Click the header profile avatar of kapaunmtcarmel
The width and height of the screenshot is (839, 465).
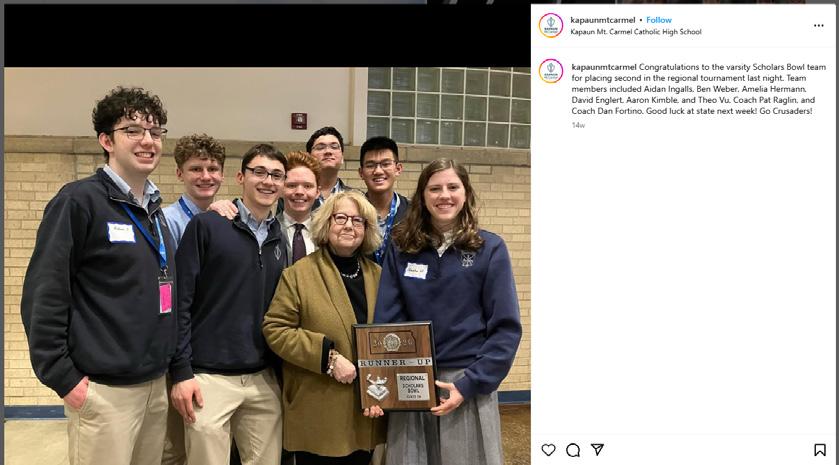tap(551, 25)
